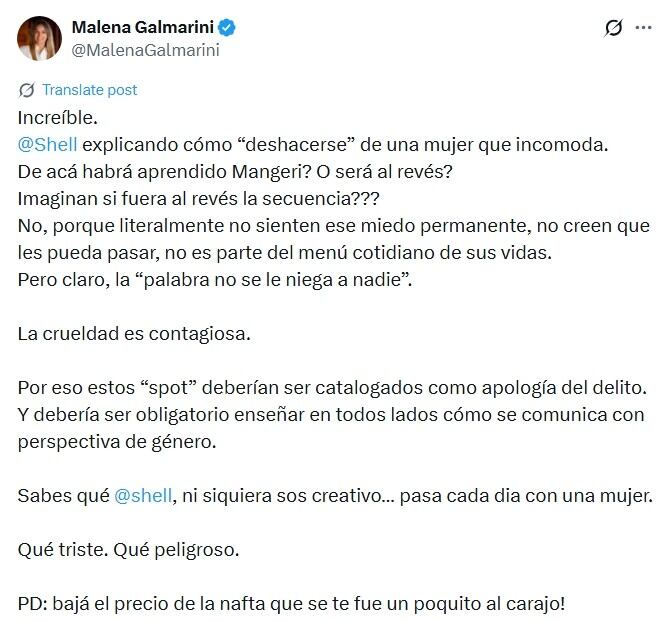Click the small icon before Translate post
The height and width of the screenshot is (621, 666).
pos(27,90)
